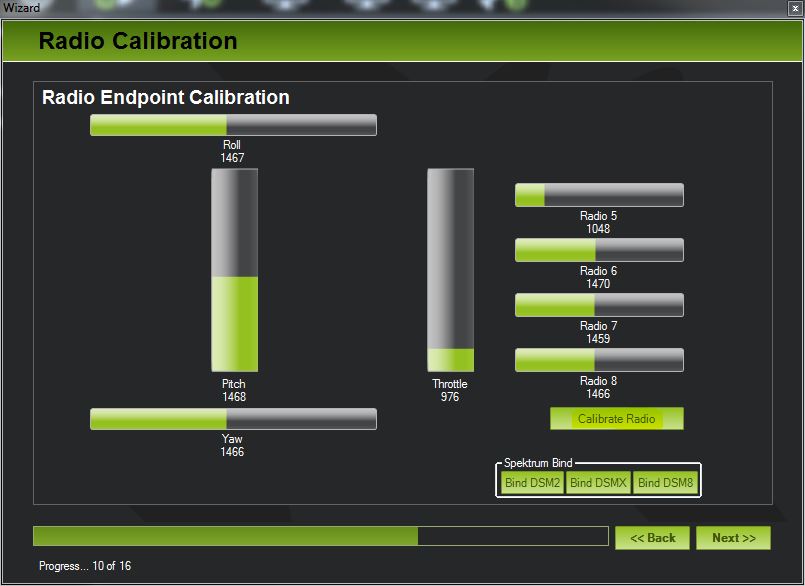Select the Throttle value 976
Viewport: 805px width, 586px height.
450,396
